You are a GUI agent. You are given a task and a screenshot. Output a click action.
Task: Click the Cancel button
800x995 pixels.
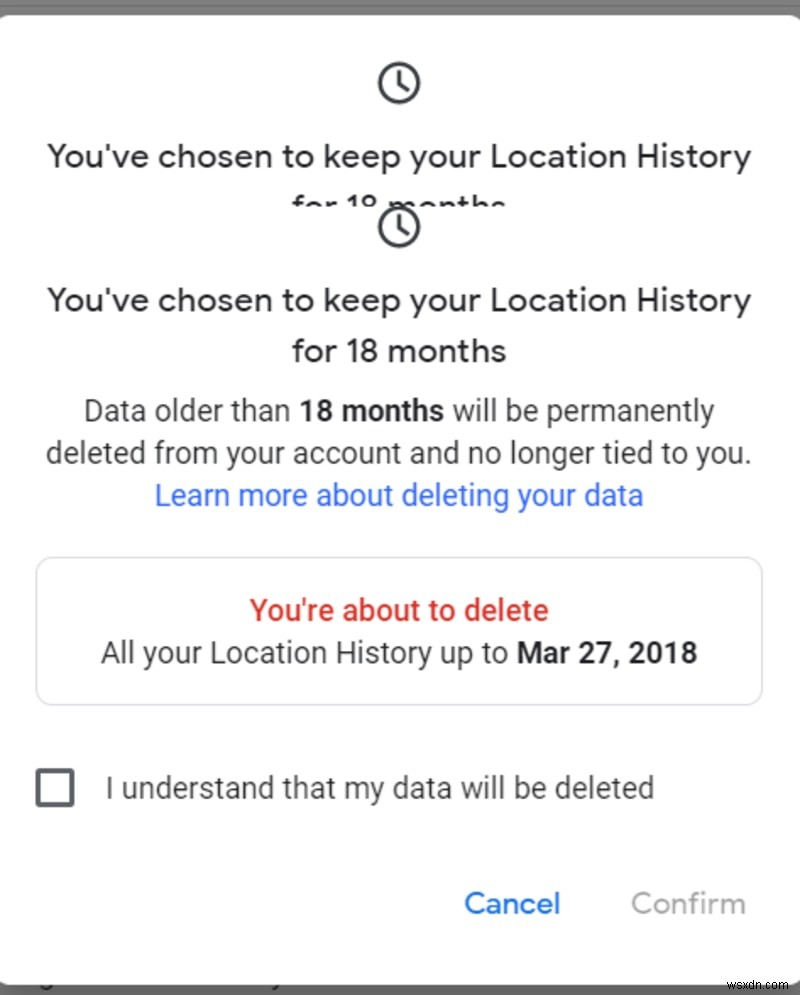[x=511, y=903]
